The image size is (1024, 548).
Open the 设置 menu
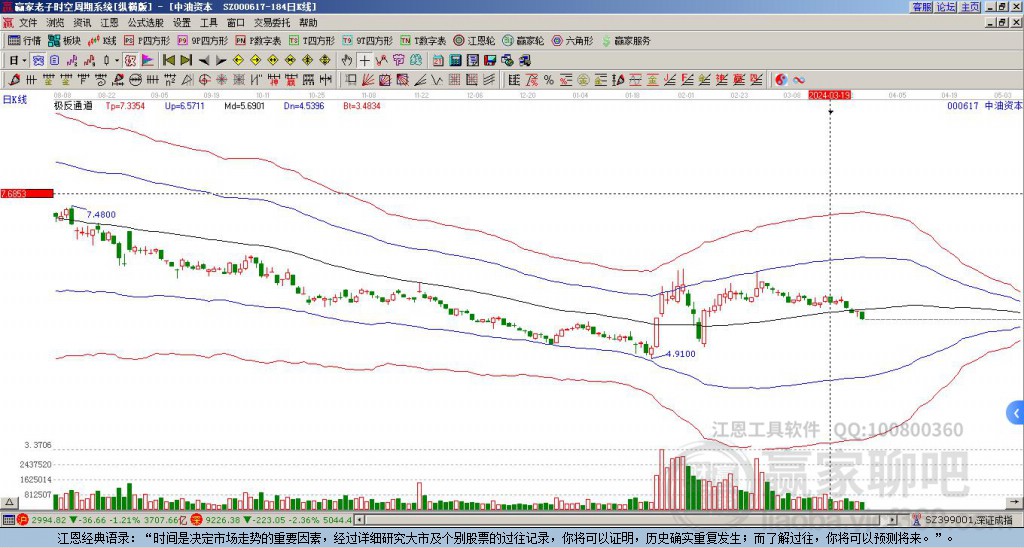point(182,23)
